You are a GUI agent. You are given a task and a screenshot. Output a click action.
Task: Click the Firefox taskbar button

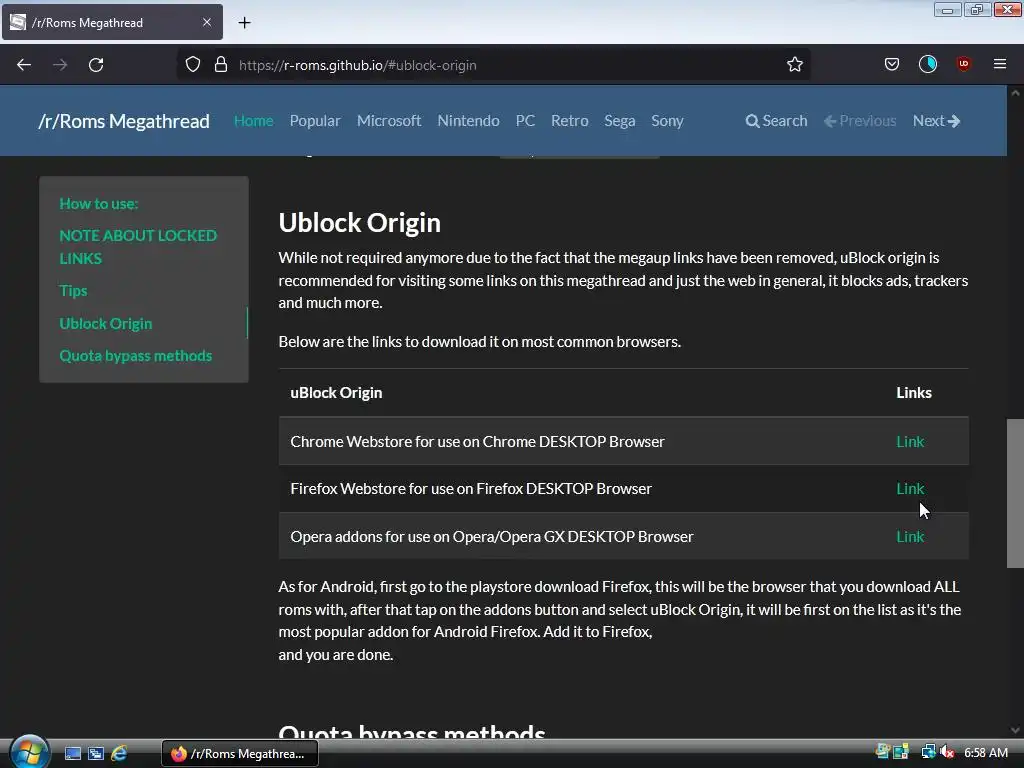tap(240, 754)
